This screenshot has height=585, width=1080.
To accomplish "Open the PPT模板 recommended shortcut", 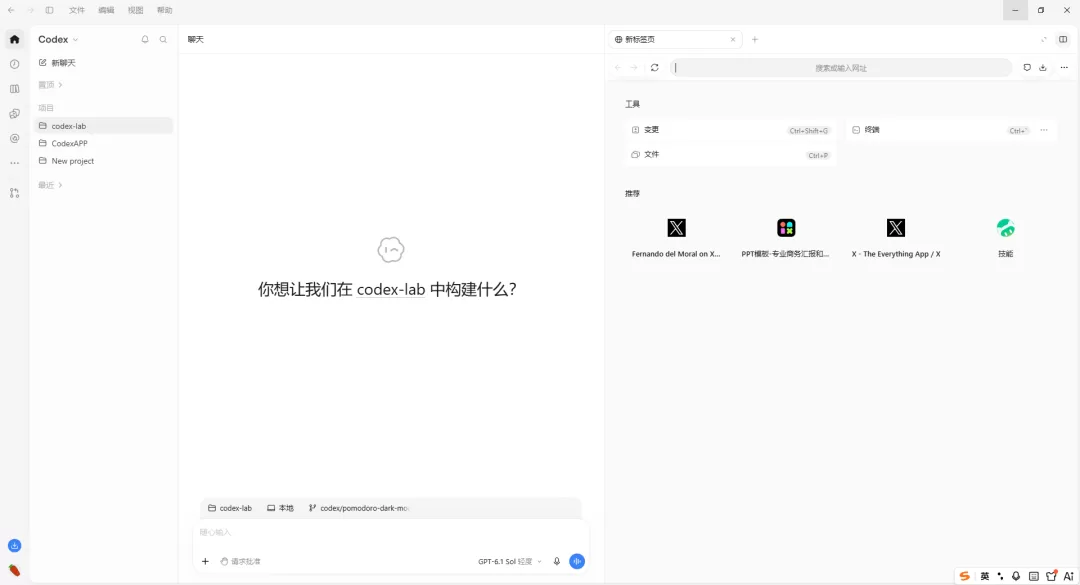I will [x=786, y=238].
